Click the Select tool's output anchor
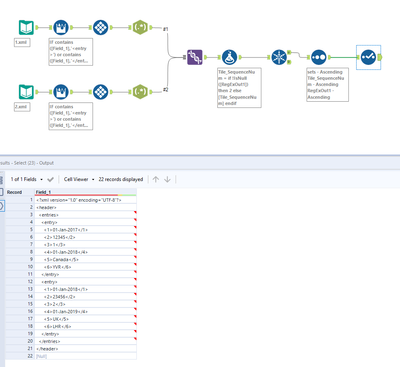 click(x=379, y=57)
